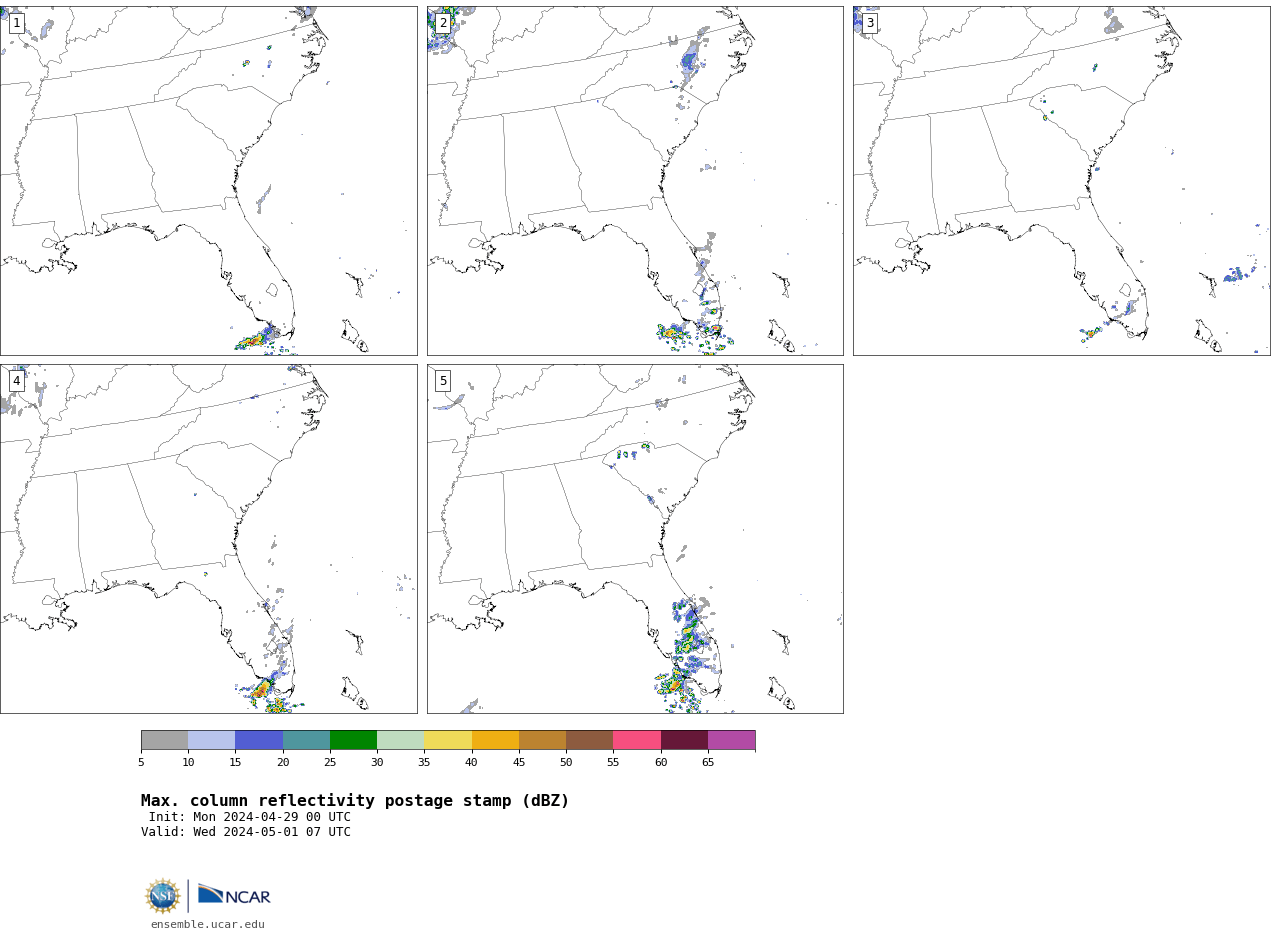Click the panel label number 5
Viewport: 1280px width, 936px height.
(x=443, y=381)
